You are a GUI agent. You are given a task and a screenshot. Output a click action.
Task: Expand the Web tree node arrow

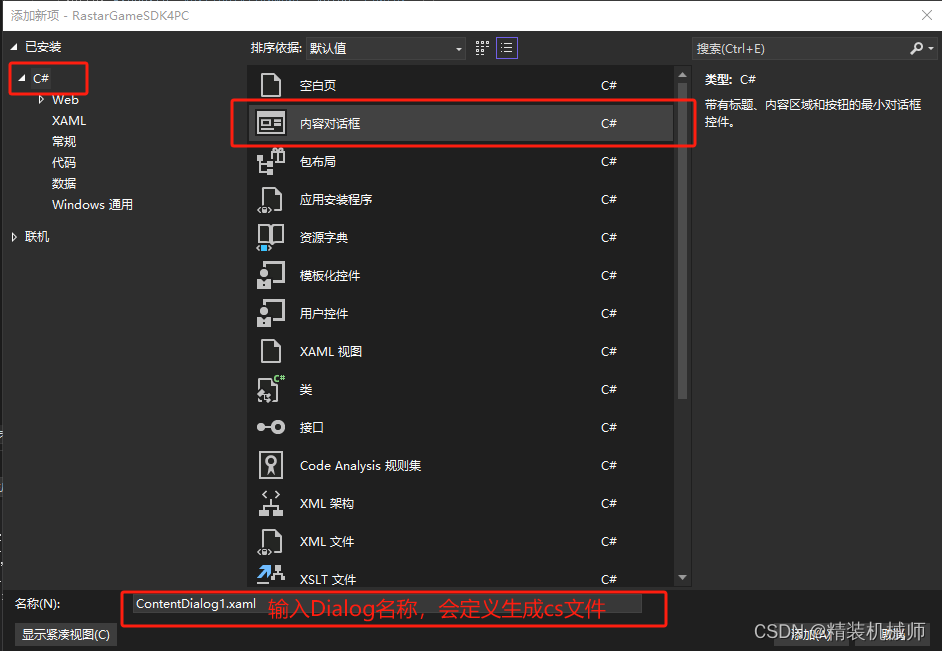pos(41,100)
